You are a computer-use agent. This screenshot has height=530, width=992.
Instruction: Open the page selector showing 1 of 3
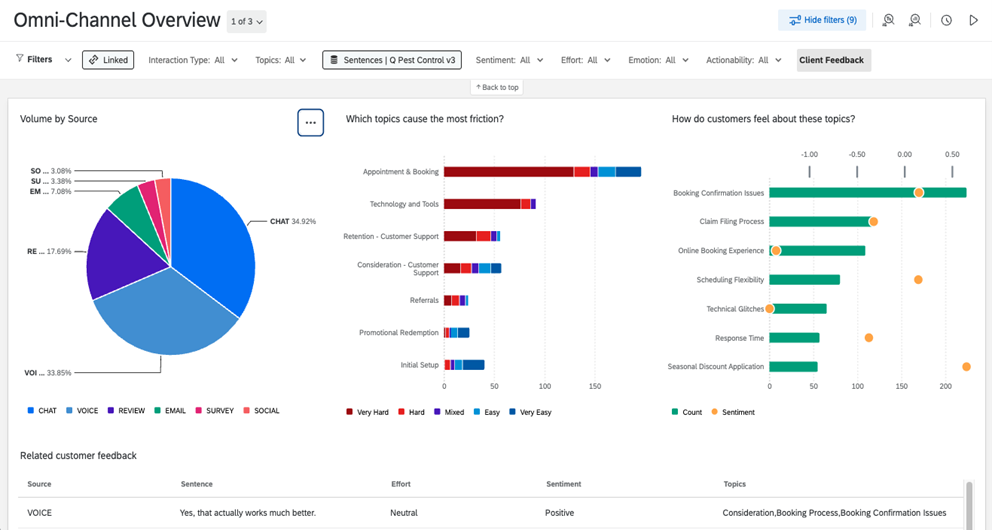[247, 21]
